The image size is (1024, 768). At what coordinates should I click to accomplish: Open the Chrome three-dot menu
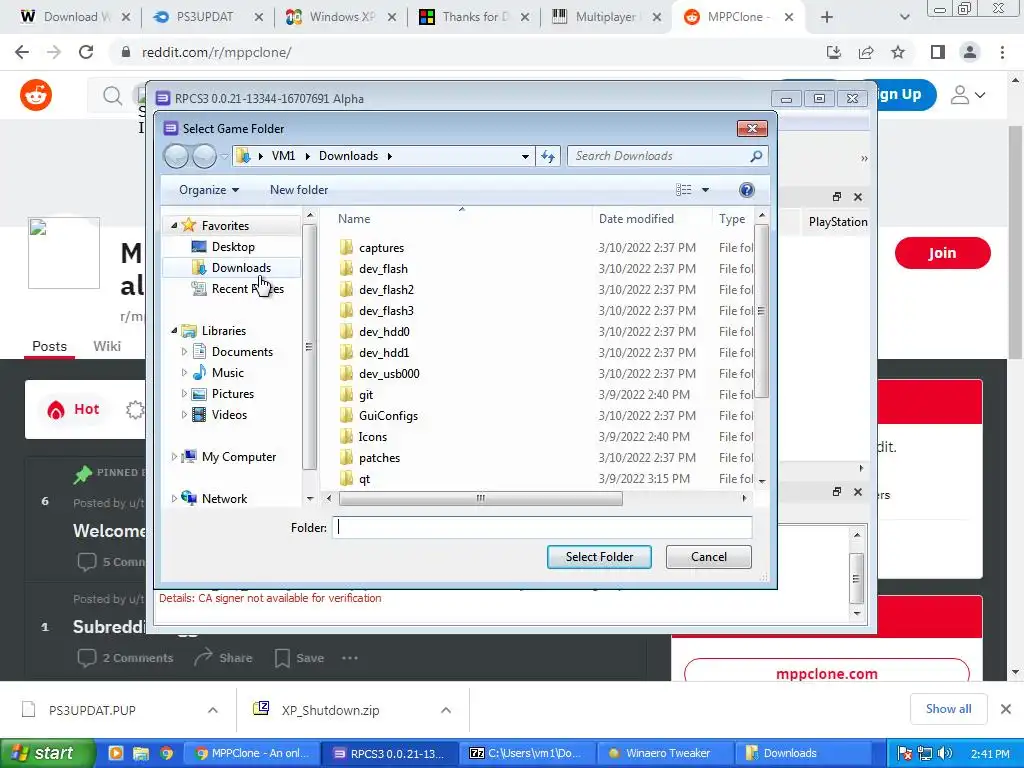click(1002, 52)
